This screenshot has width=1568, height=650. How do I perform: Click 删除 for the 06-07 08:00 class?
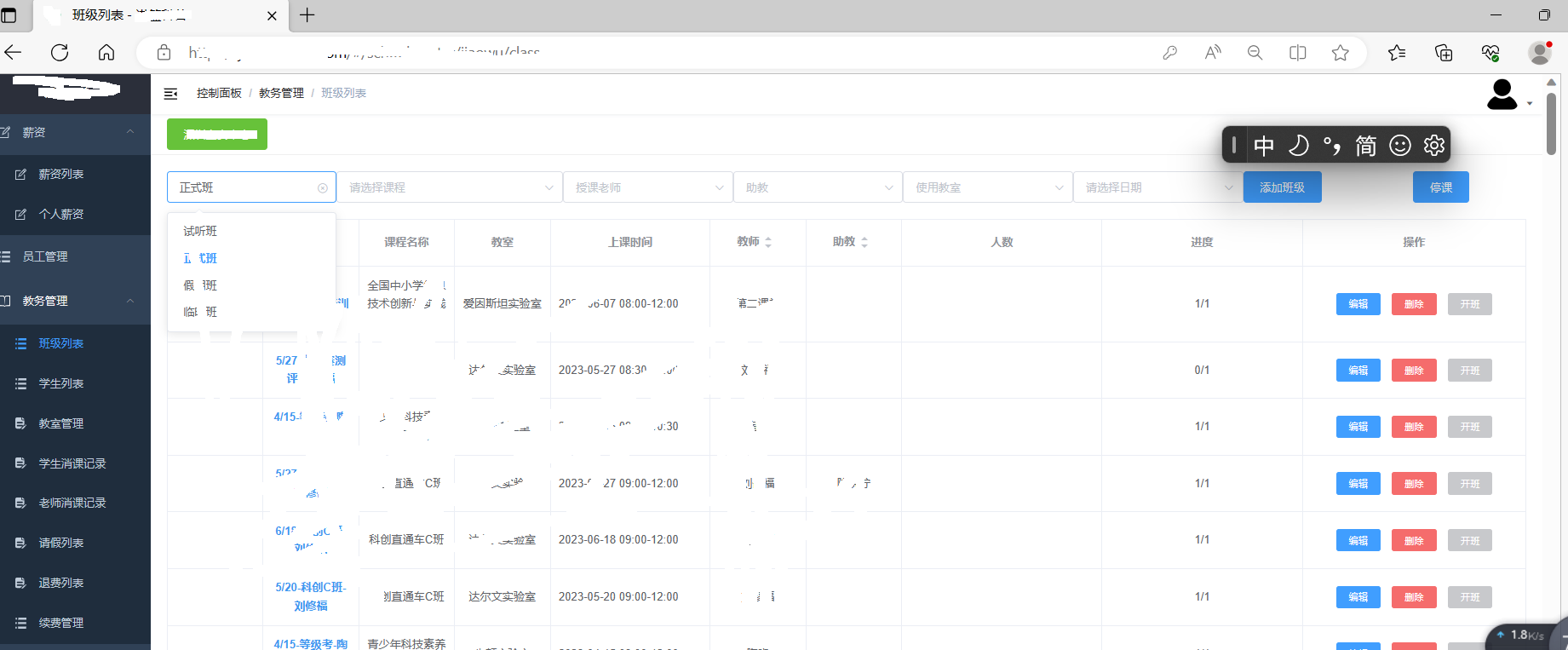click(x=1414, y=304)
